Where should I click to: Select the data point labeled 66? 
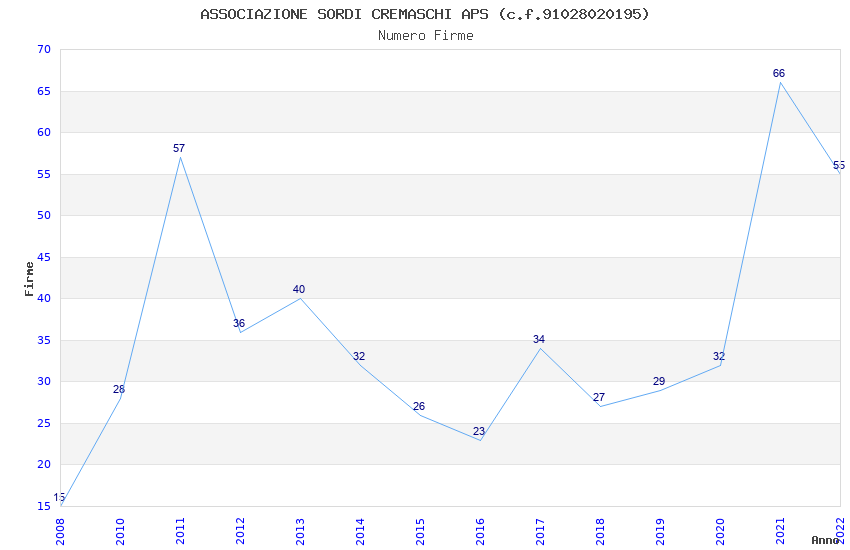coord(780,82)
